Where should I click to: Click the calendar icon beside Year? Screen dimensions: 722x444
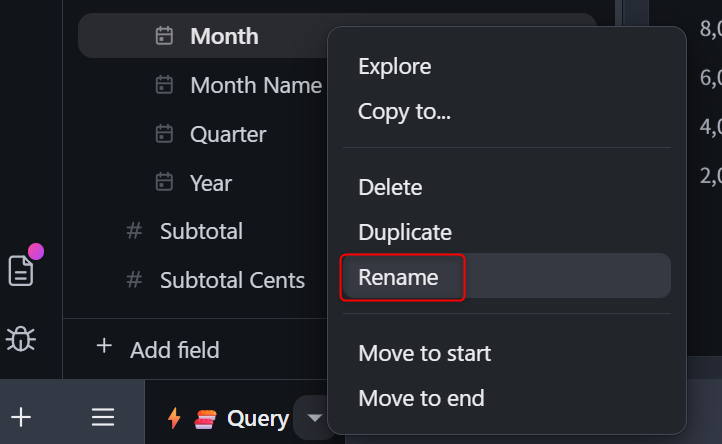tap(165, 183)
